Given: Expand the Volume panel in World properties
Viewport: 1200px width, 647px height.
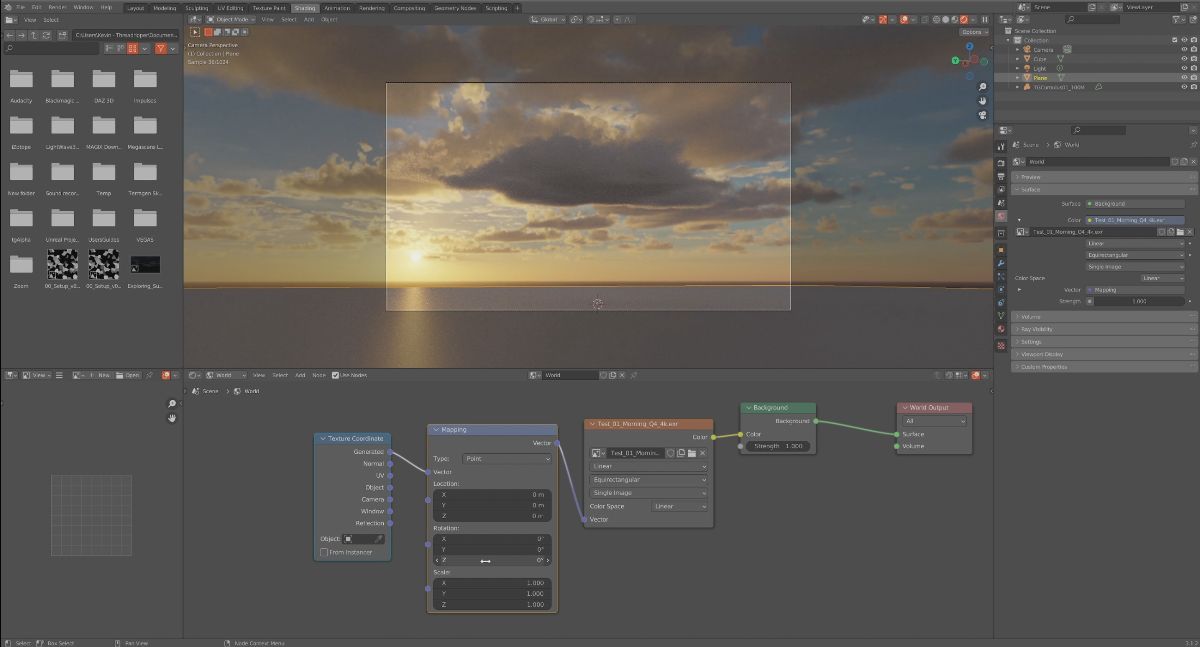Looking at the screenshot, I should point(1031,317).
